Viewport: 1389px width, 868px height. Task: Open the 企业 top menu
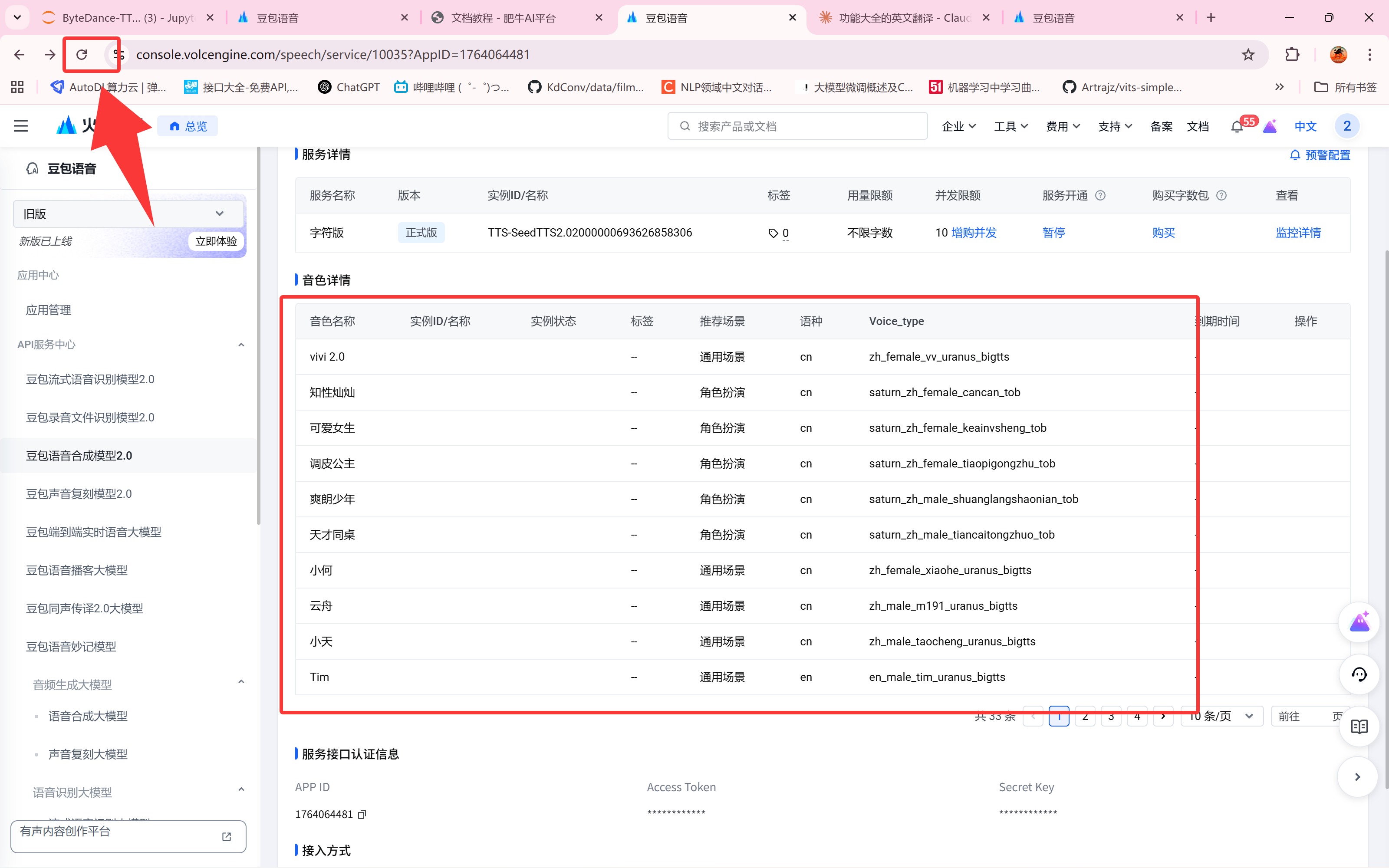pos(958,126)
